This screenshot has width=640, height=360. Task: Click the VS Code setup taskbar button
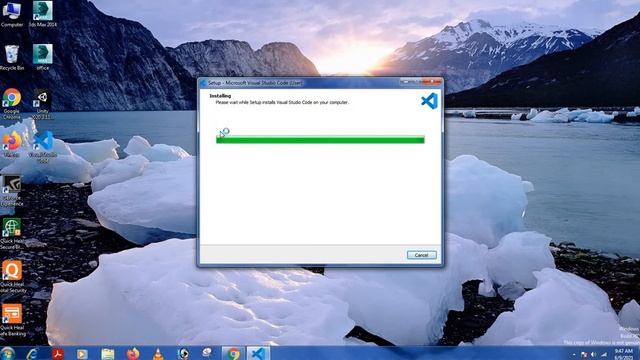(x=258, y=354)
